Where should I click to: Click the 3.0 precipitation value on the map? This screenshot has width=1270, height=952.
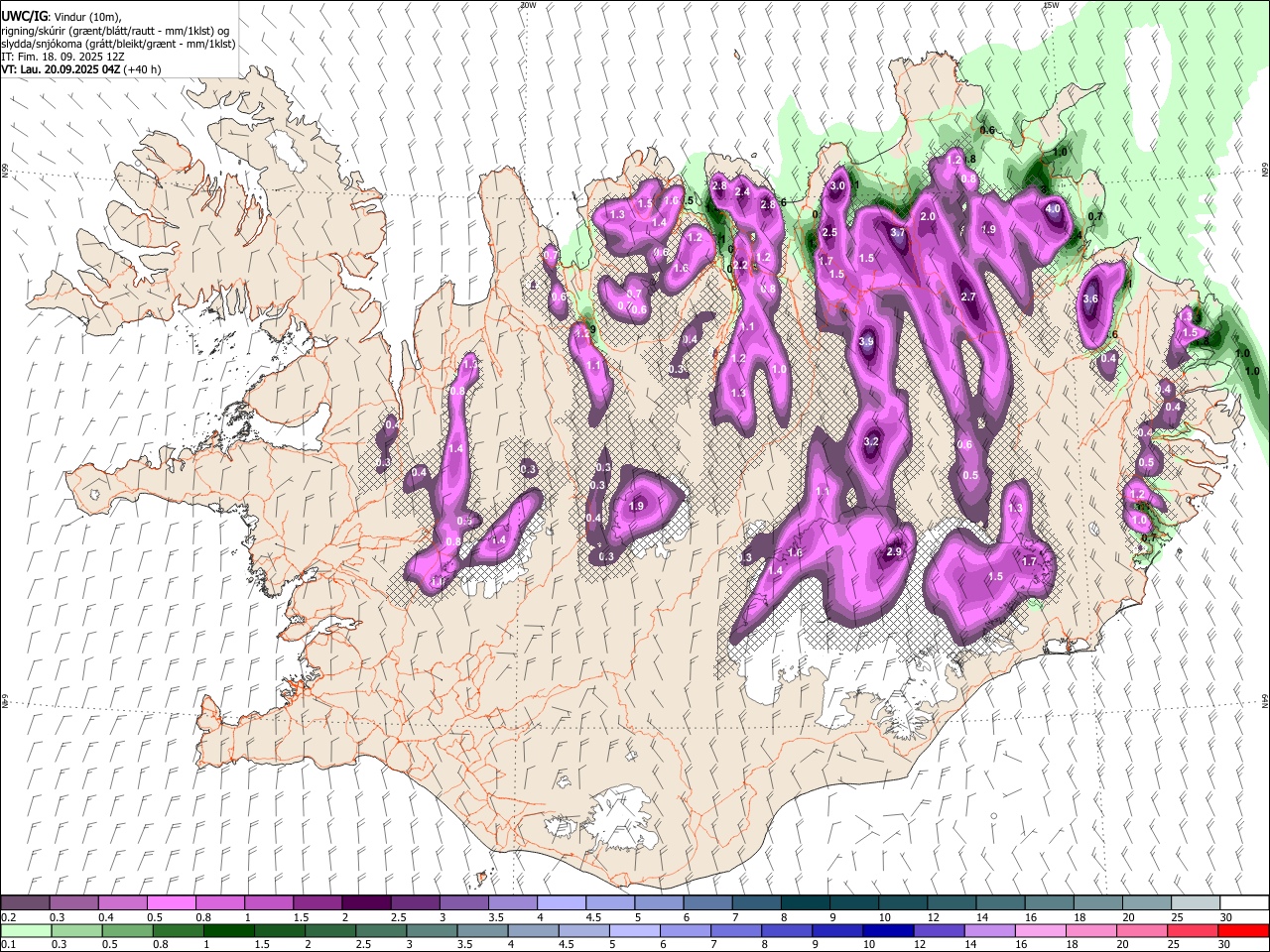tap(836, 185)
